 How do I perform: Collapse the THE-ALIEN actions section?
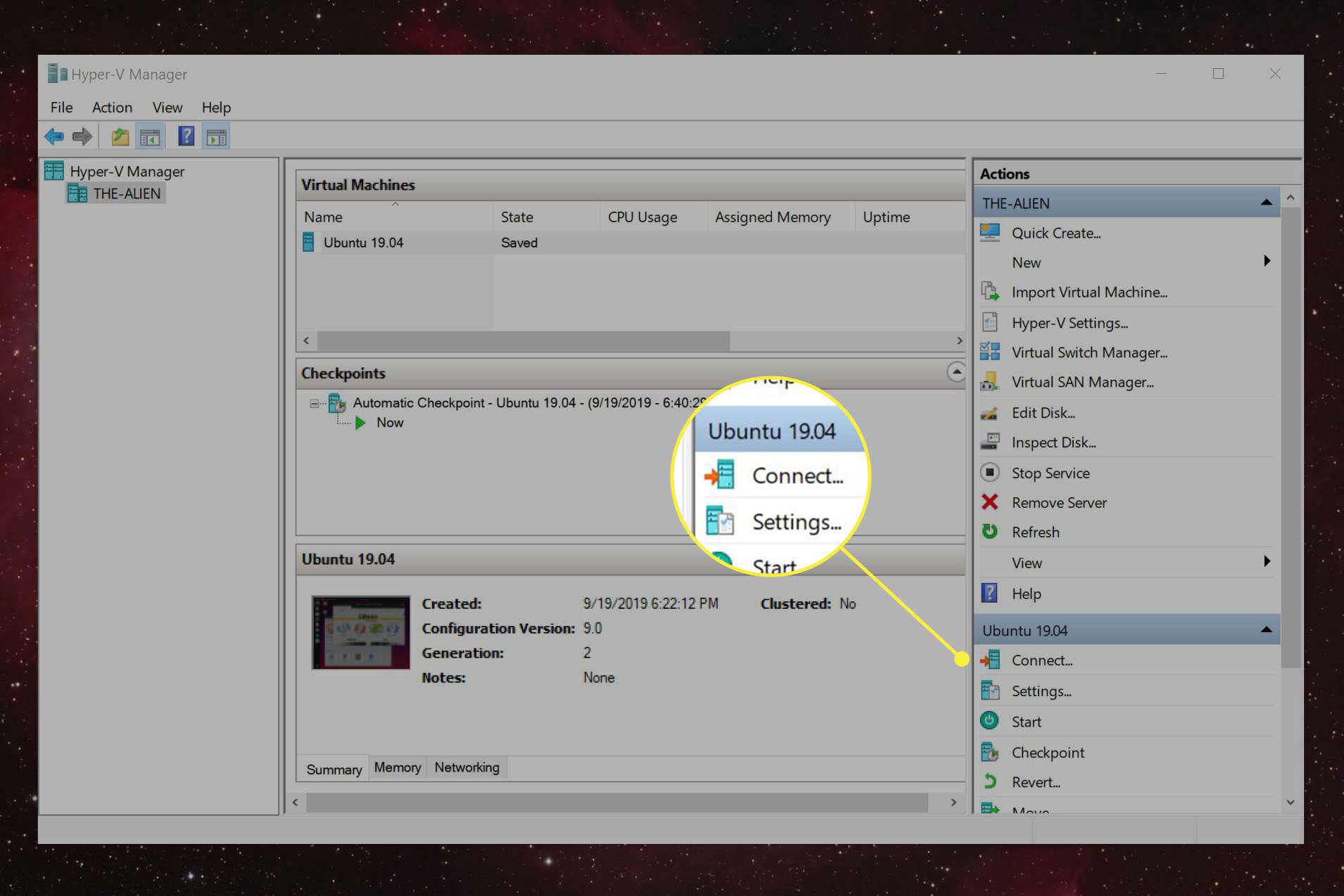click(x=1266, y=203)
